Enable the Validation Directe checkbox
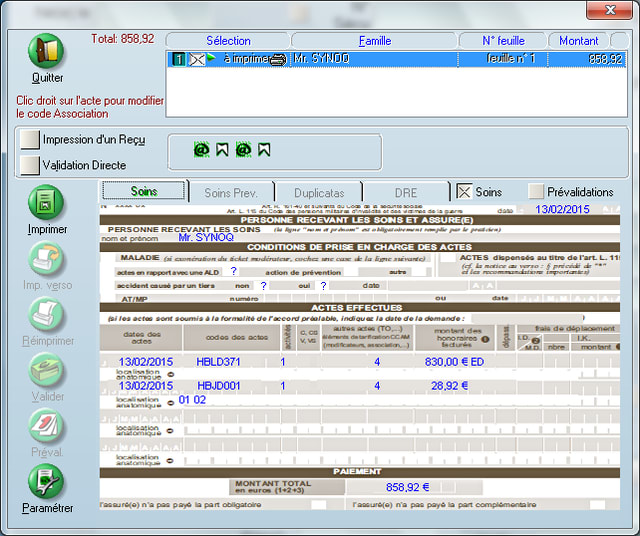 [28, 165]
